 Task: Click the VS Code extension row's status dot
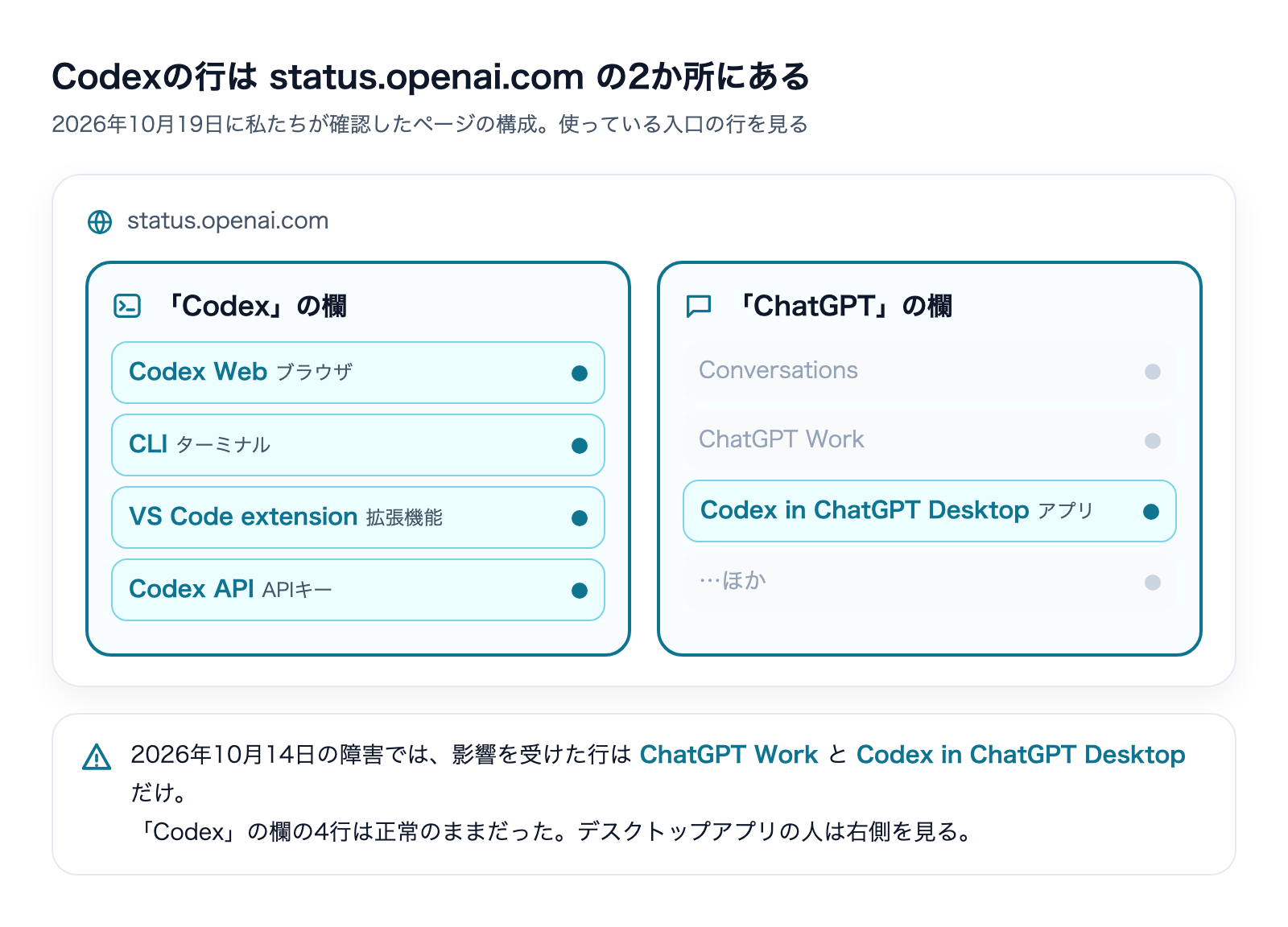pyautogui.click(x=580, y=517)
